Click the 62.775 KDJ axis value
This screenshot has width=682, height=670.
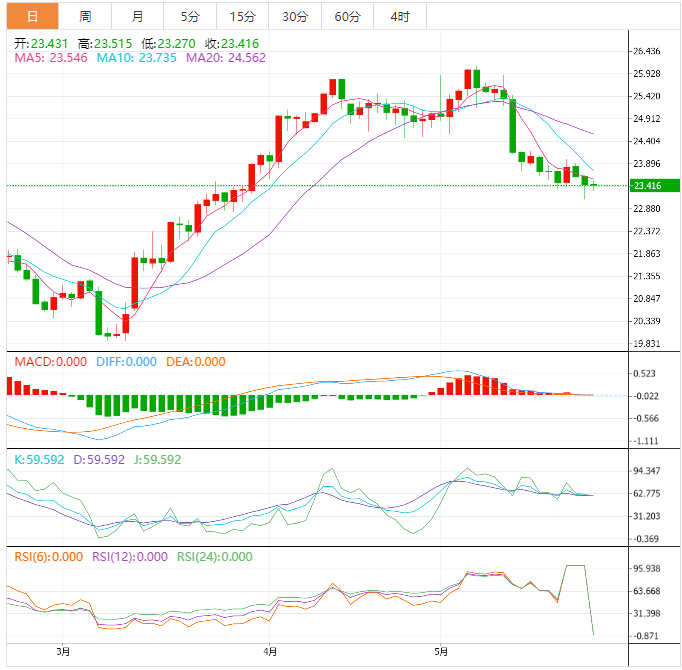647,493
